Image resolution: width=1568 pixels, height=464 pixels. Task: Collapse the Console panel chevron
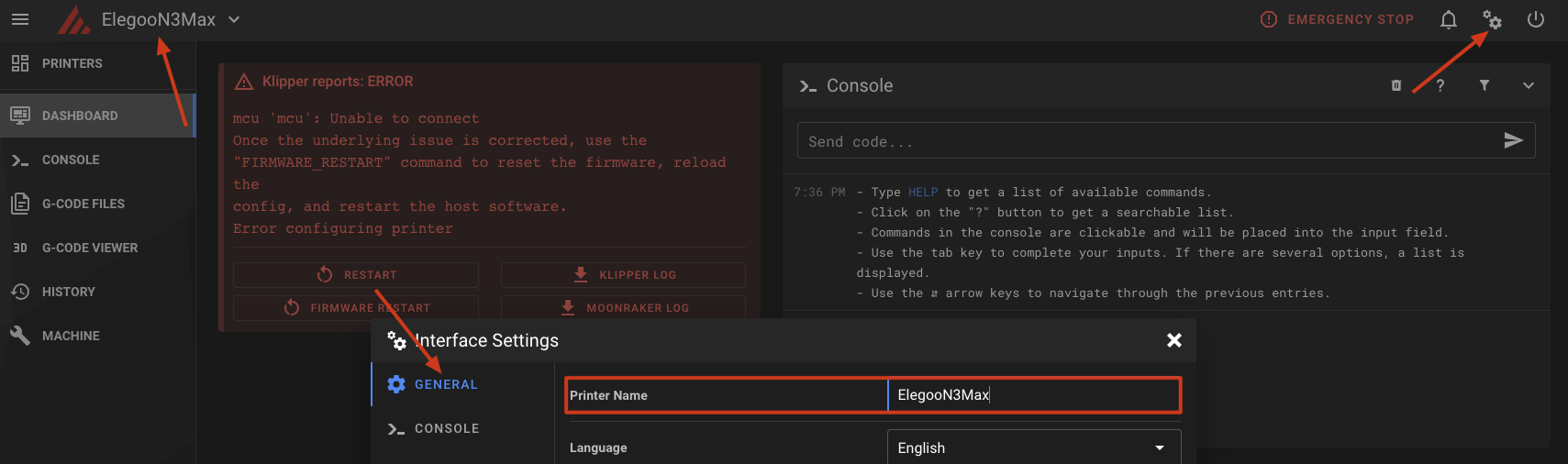[1529, 85]
